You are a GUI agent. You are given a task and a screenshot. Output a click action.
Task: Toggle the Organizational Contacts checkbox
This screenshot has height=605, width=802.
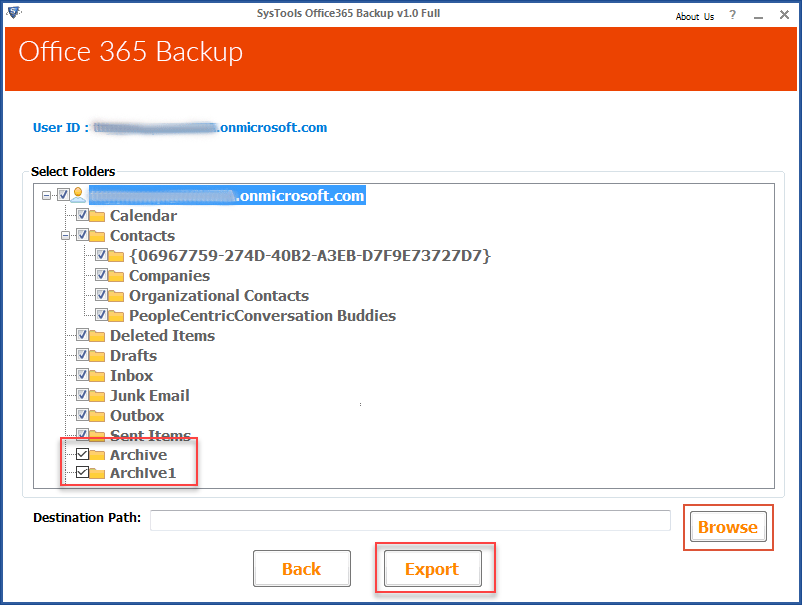point(101,295)
